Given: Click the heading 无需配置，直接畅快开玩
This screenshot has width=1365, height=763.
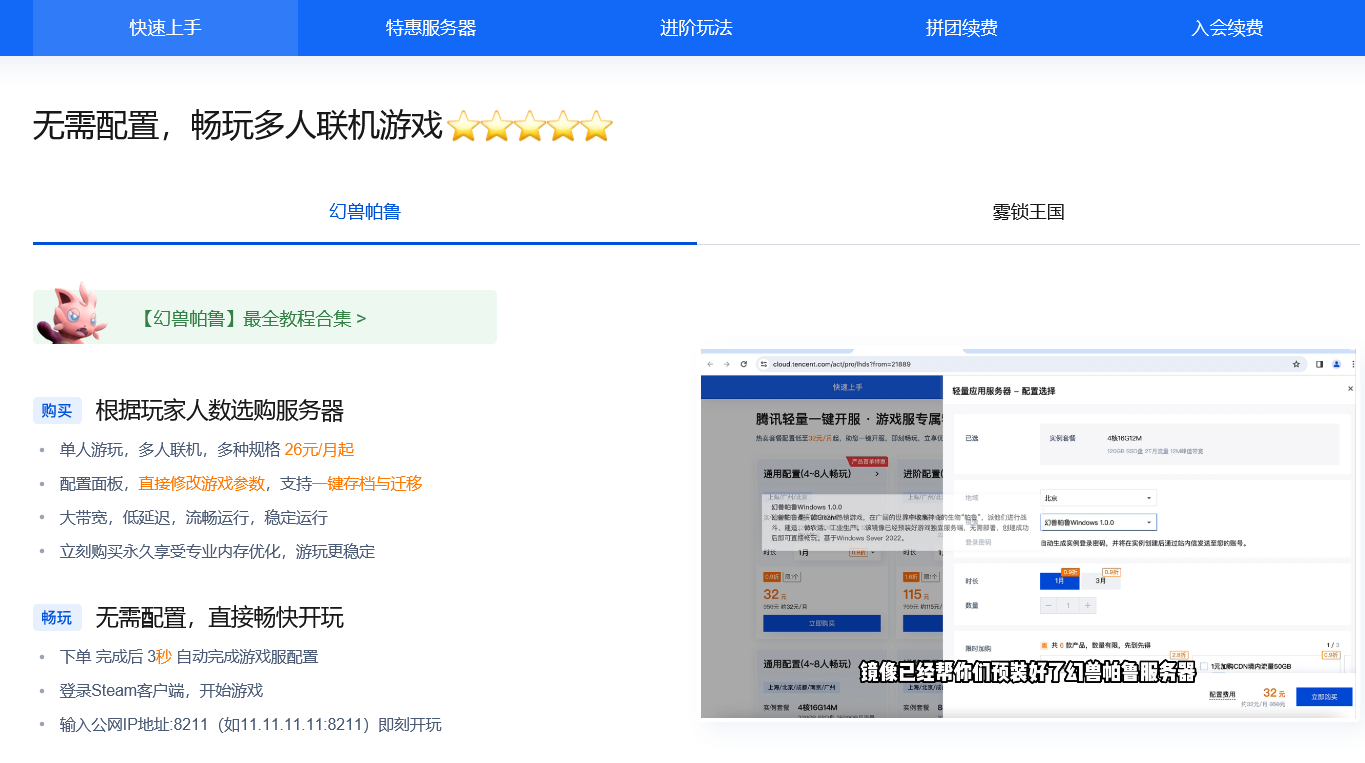Looking at the screenshot, I should coord(220,618).
